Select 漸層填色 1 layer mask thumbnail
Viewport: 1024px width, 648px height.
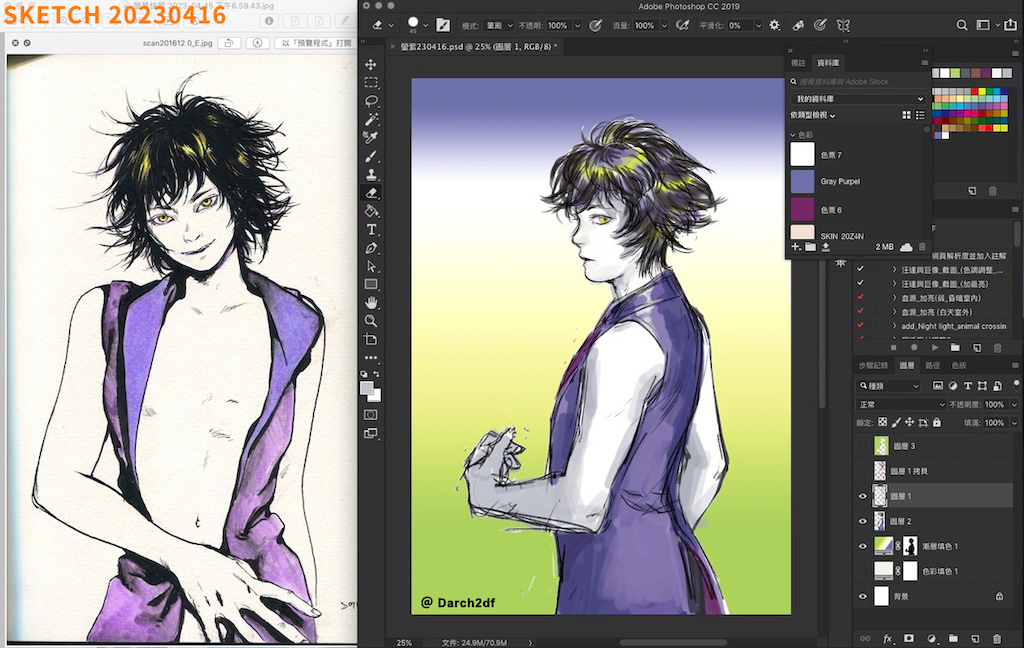coord(910,546)
